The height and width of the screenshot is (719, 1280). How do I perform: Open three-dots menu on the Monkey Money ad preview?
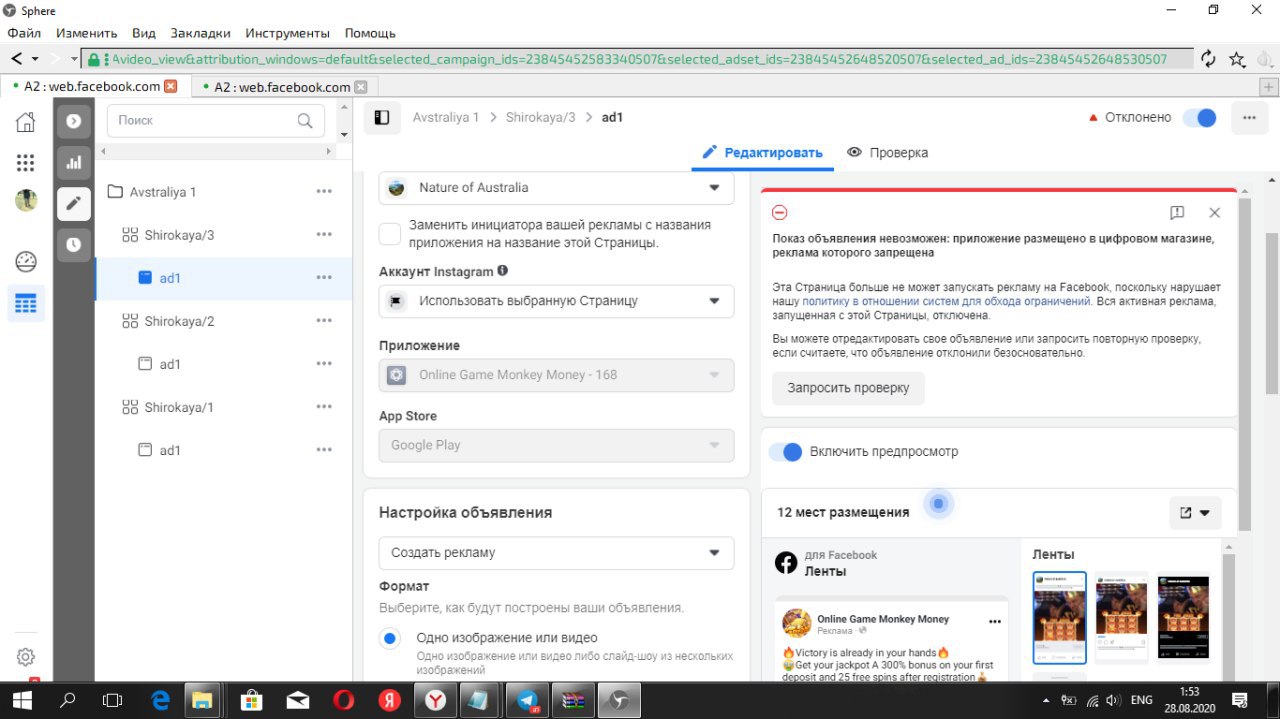tap(994, 621)
